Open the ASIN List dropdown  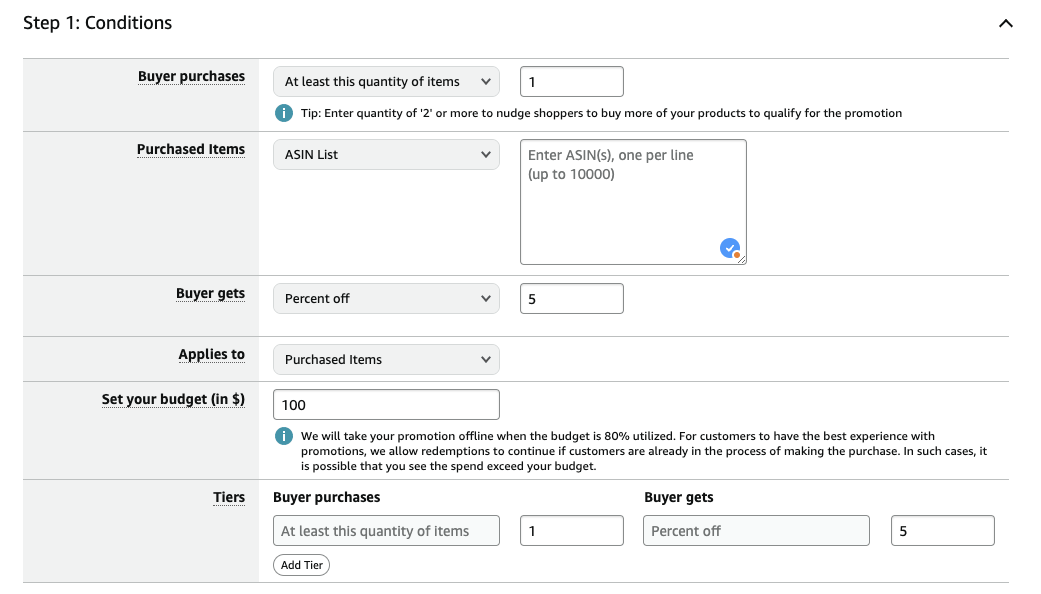[x=385, y=155]
